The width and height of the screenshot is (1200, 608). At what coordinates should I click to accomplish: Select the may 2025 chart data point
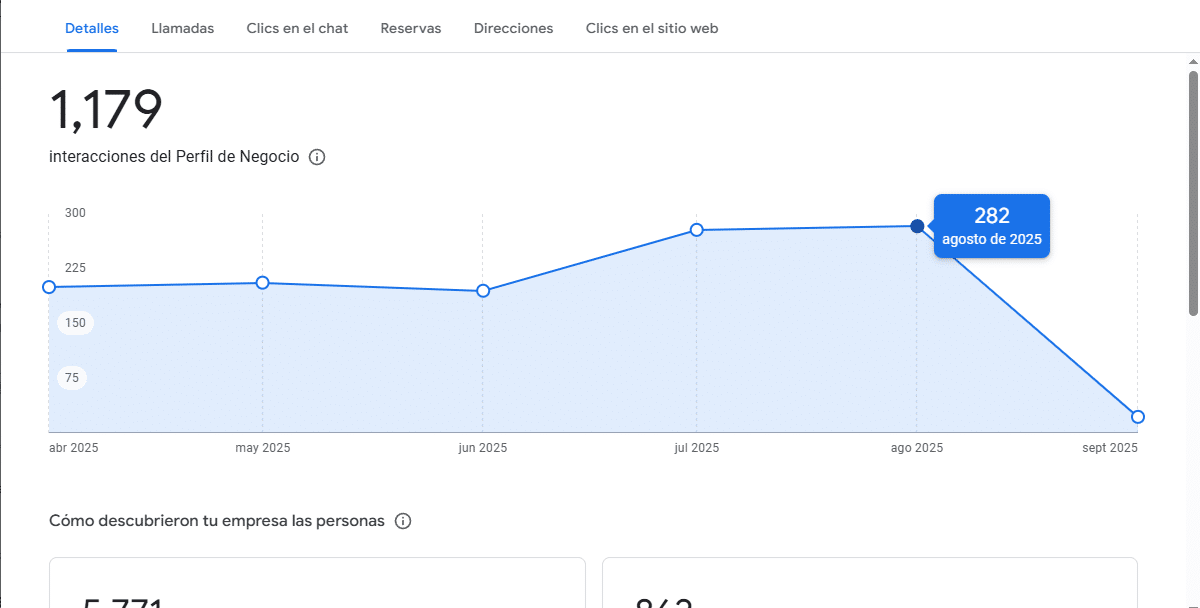(263, 283)
